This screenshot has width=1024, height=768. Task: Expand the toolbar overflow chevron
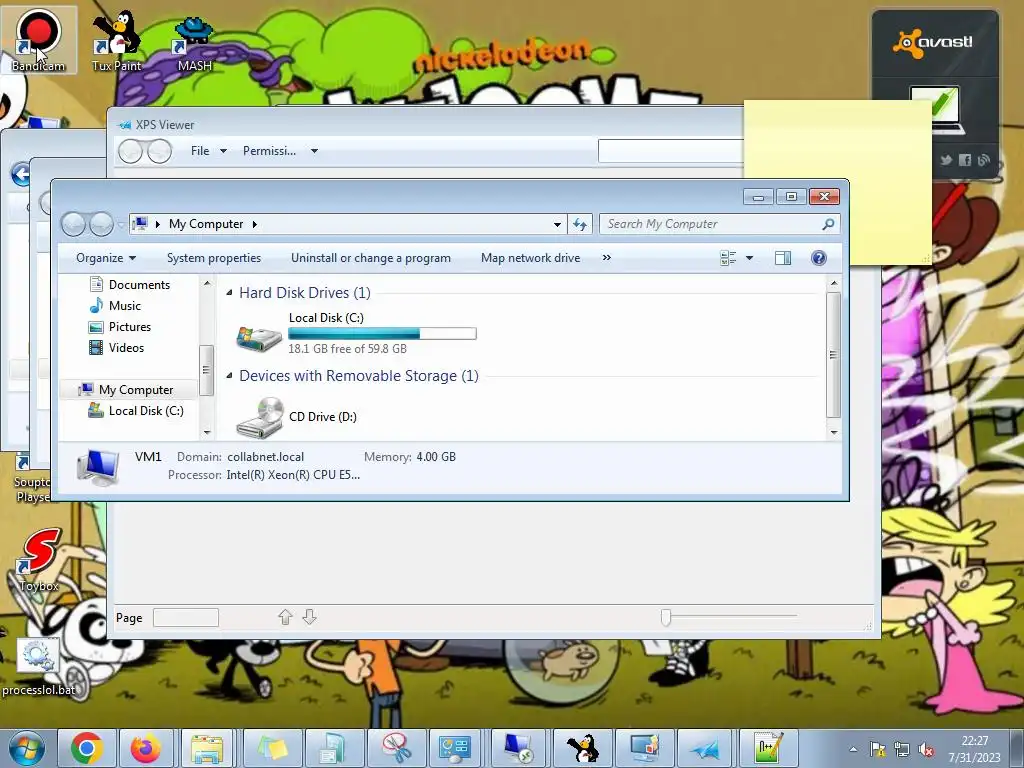(x=607, y=258)
